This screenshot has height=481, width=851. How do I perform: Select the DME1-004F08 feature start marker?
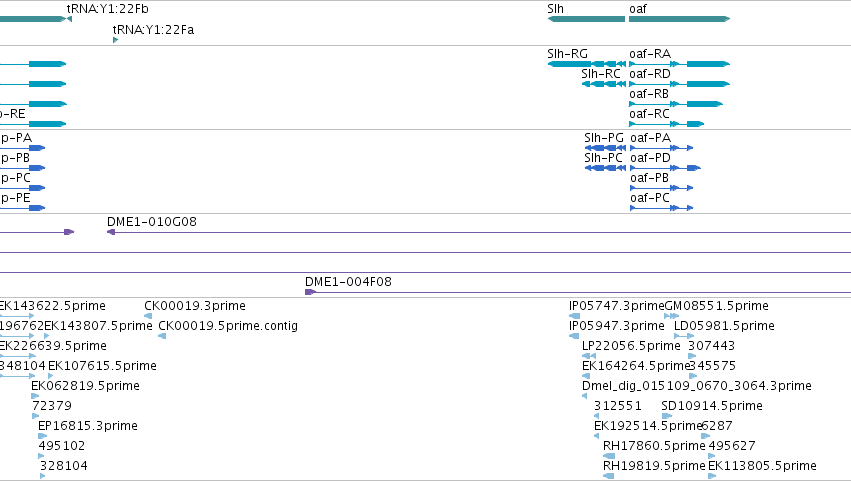(x=310, y=292)
